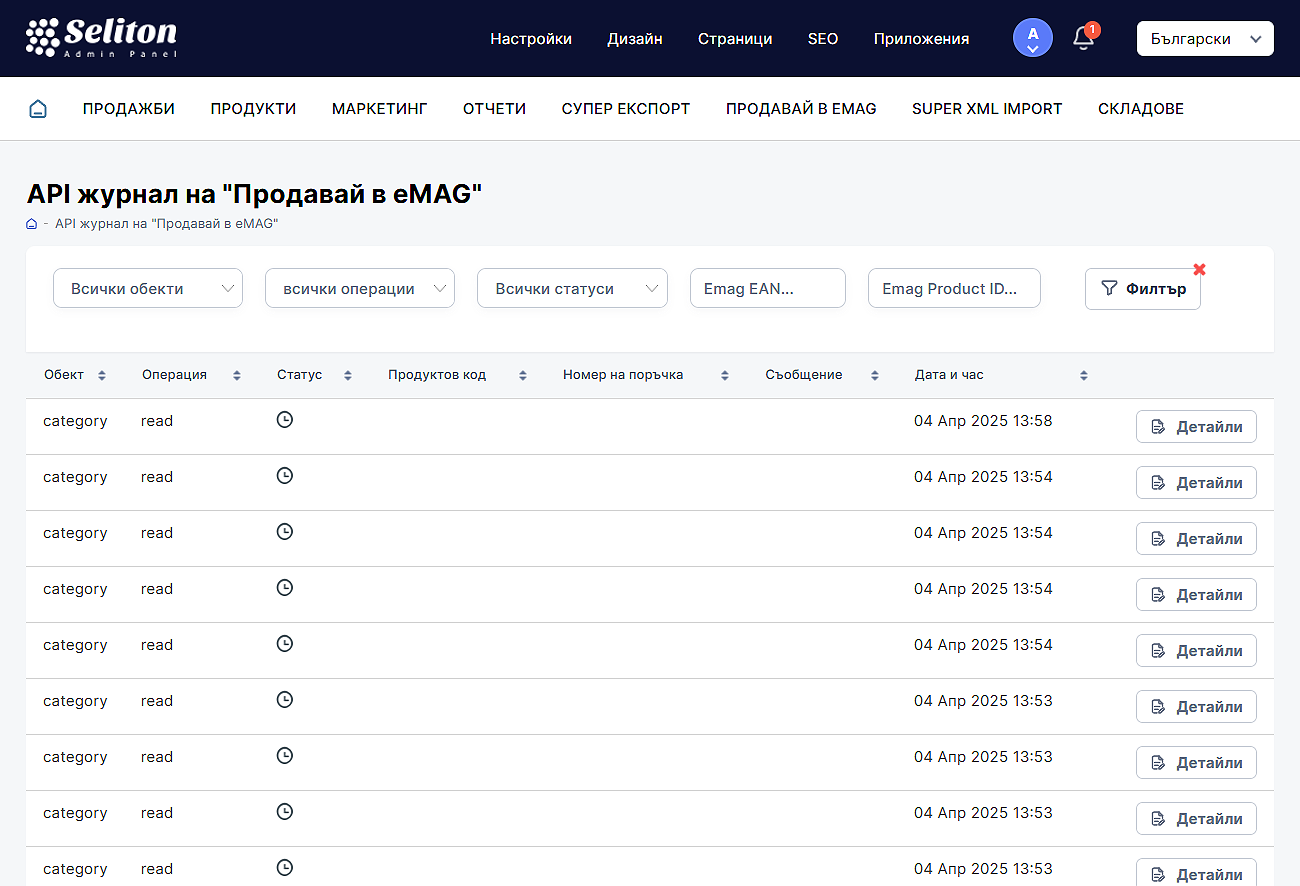Open the Настройки menu
1300x886 pixels.
[530, 38]
